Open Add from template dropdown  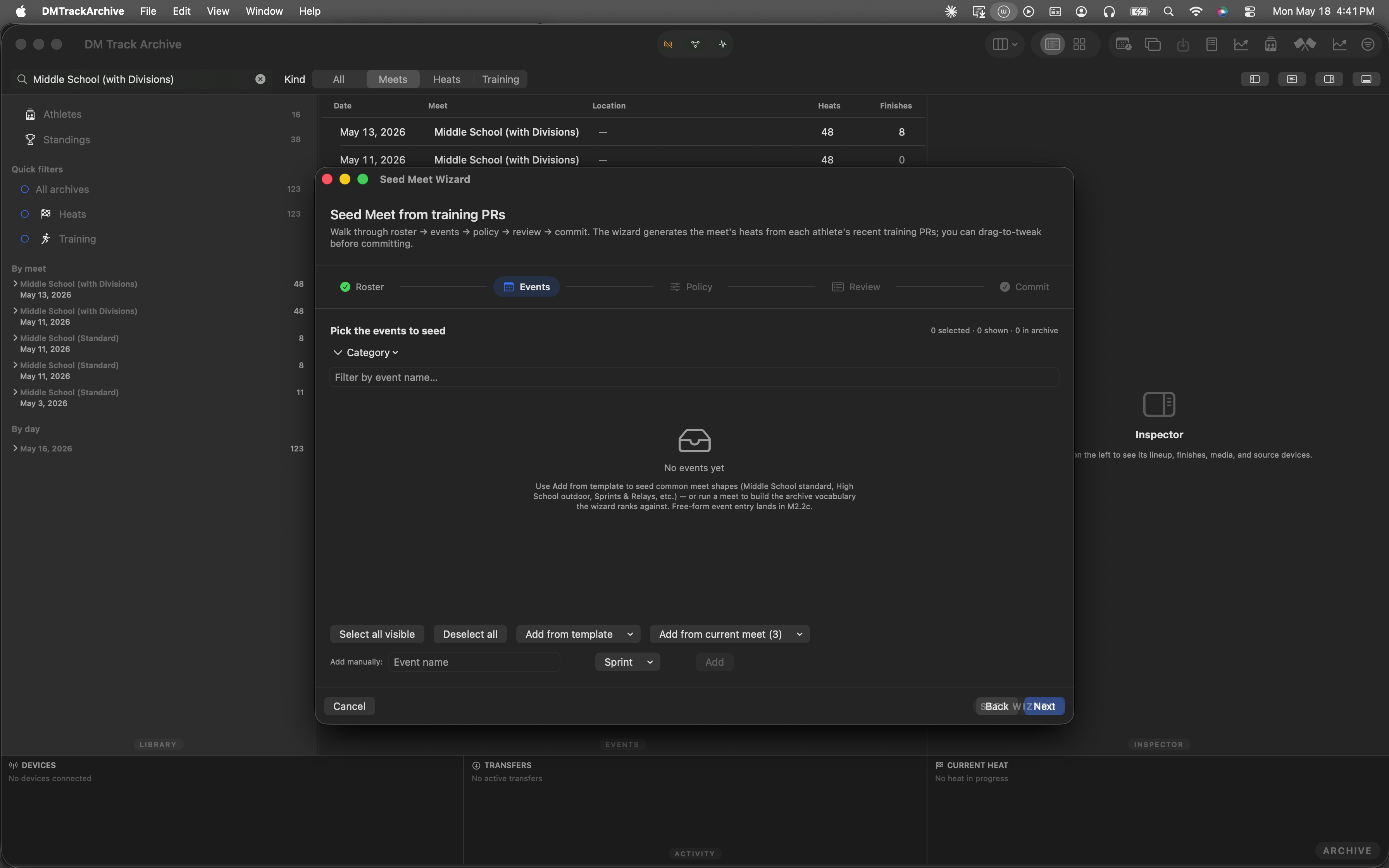click(x=578, y=634)
